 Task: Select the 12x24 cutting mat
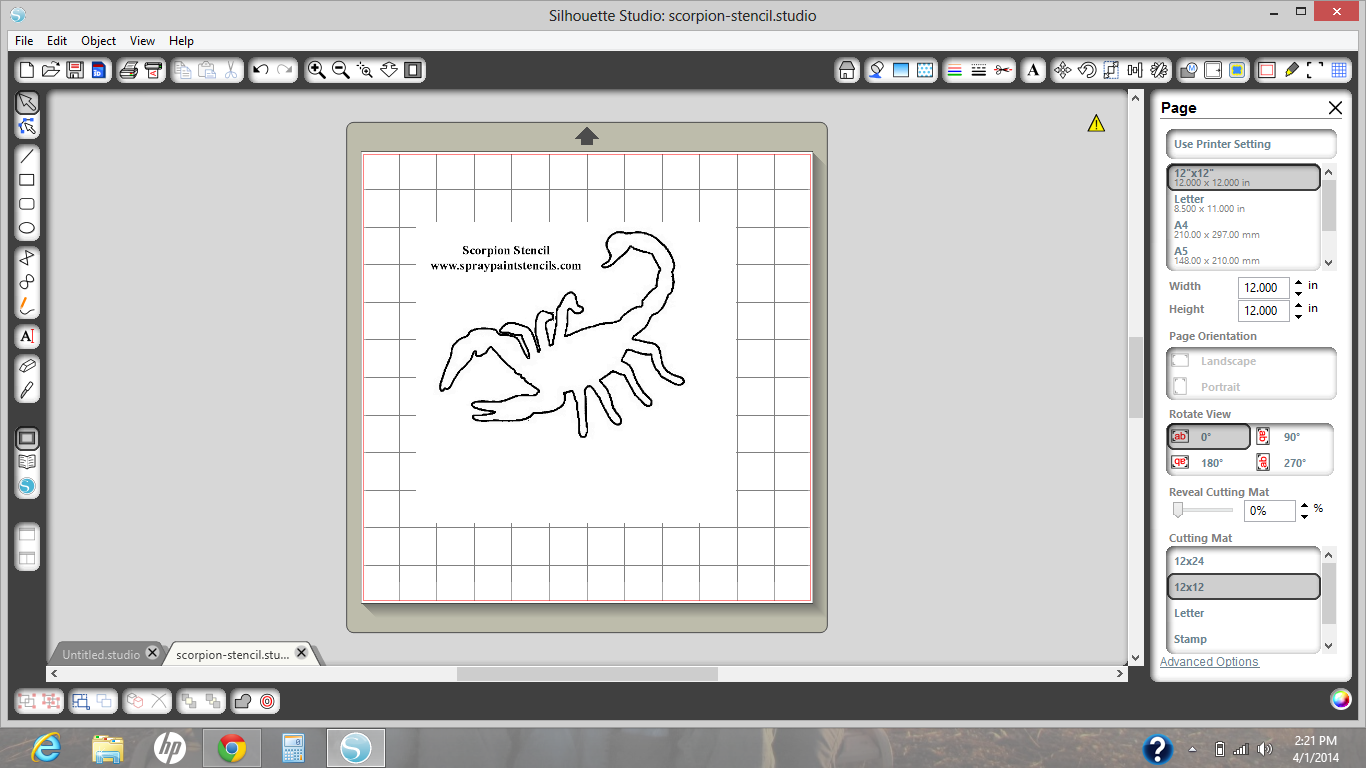pyautogui.click(x=1244, y=561)
